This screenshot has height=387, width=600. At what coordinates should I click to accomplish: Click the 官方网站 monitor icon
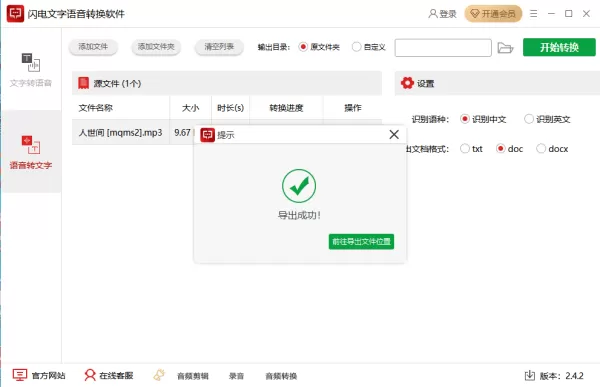pyautogui.click(x=20, y=375)
